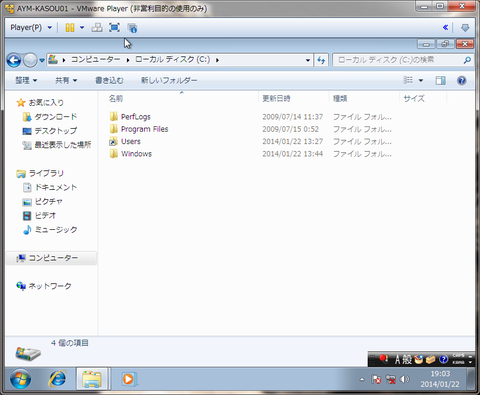
Task: Click コンピューター in address bar
Action: [96, 60]
